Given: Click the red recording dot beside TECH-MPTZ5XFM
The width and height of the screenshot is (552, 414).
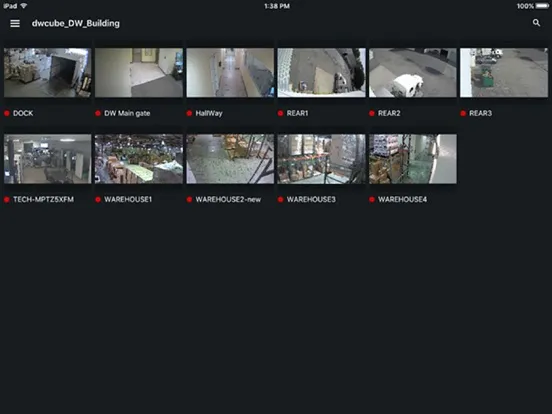Looking at the screenshot, I should point(7,200).
